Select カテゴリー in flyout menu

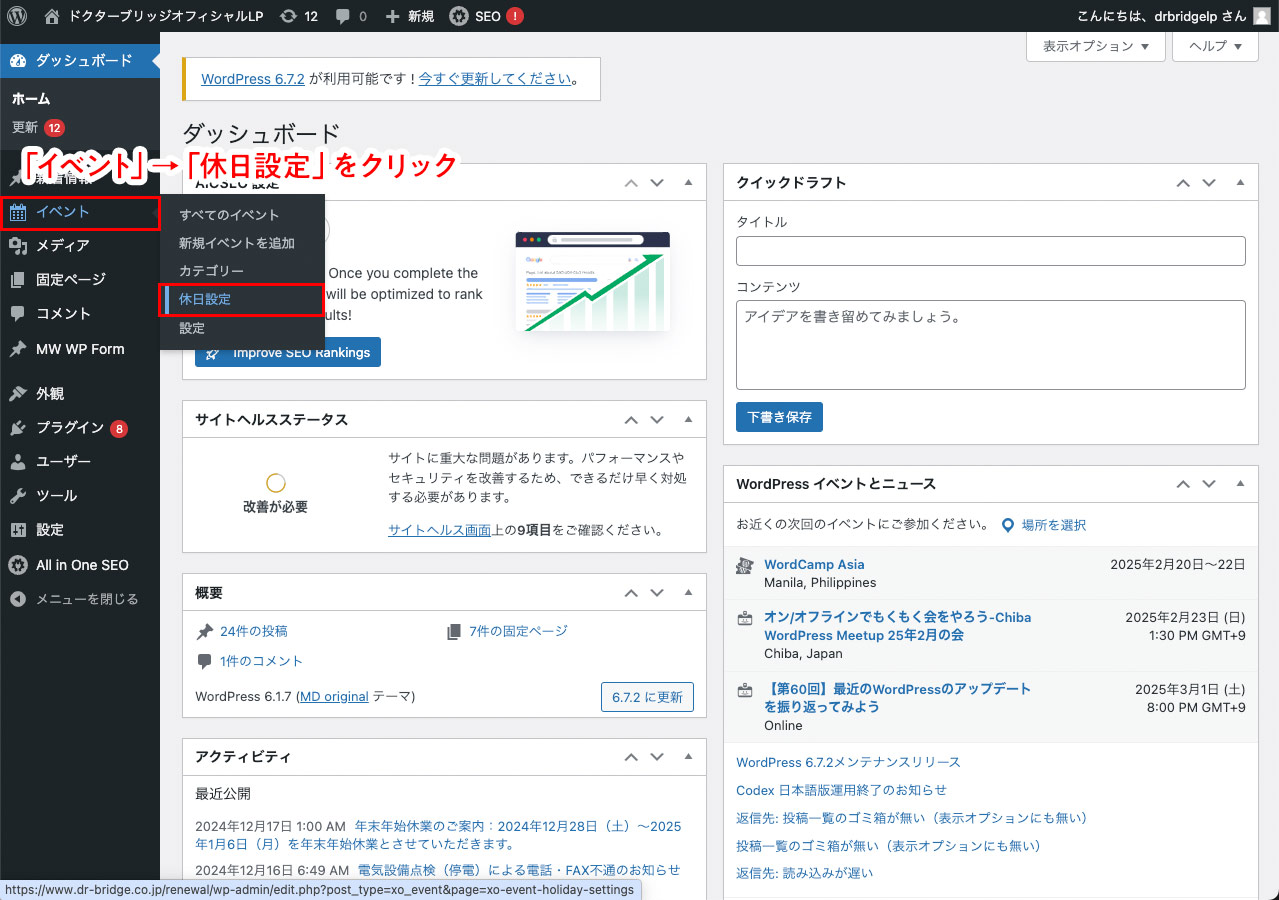pos(211,271)
